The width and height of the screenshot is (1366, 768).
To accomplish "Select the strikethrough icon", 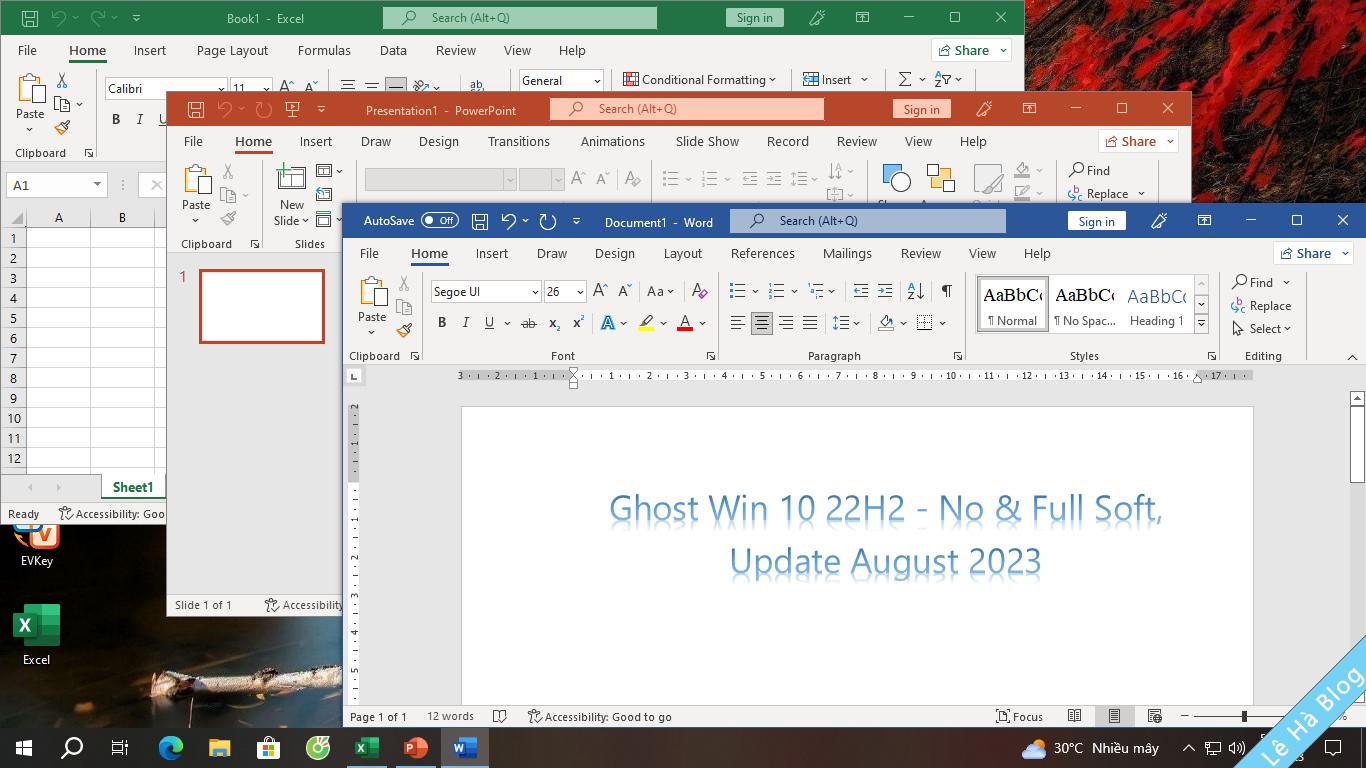I will (x=529, y=322).
